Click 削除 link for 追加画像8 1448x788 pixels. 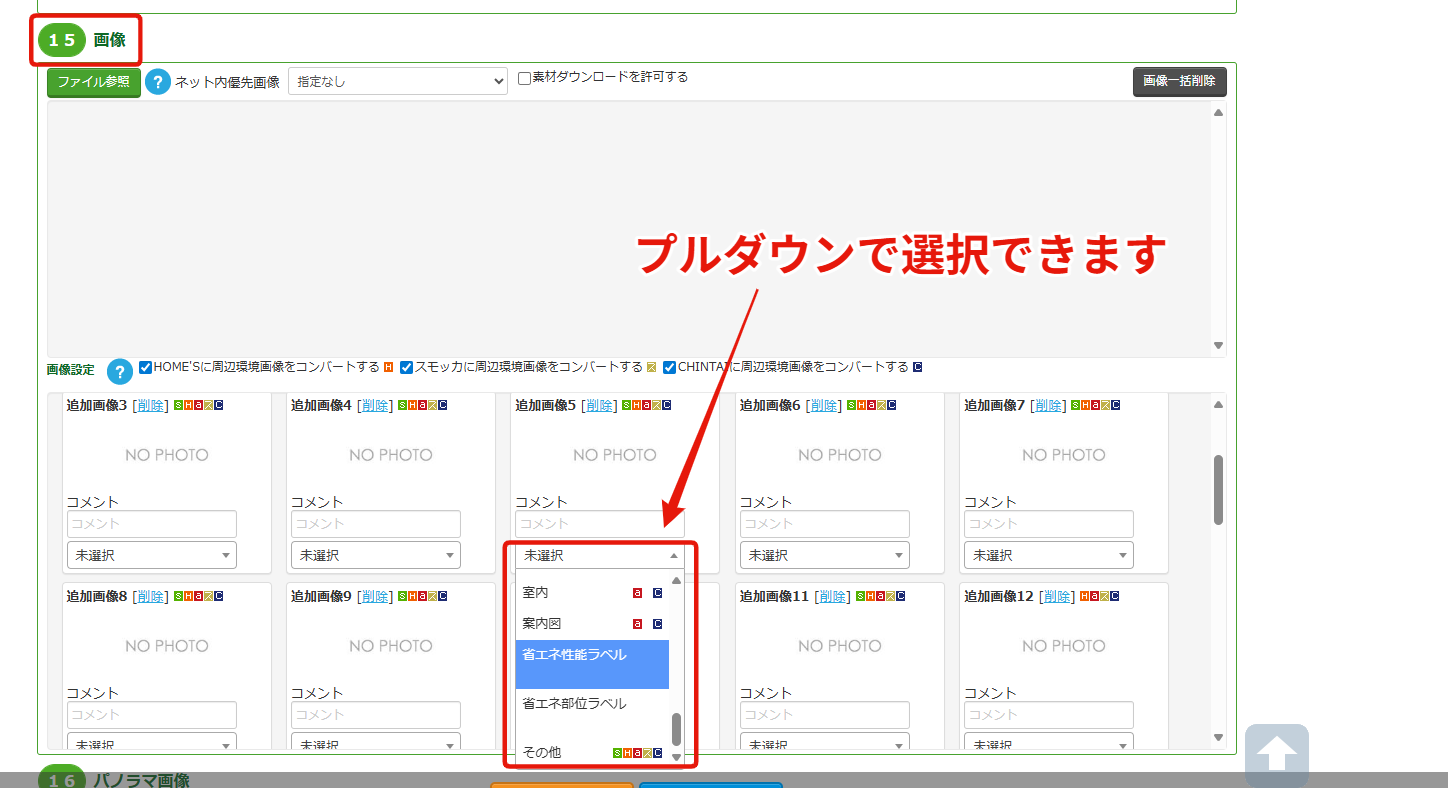(x=151, y=596)
